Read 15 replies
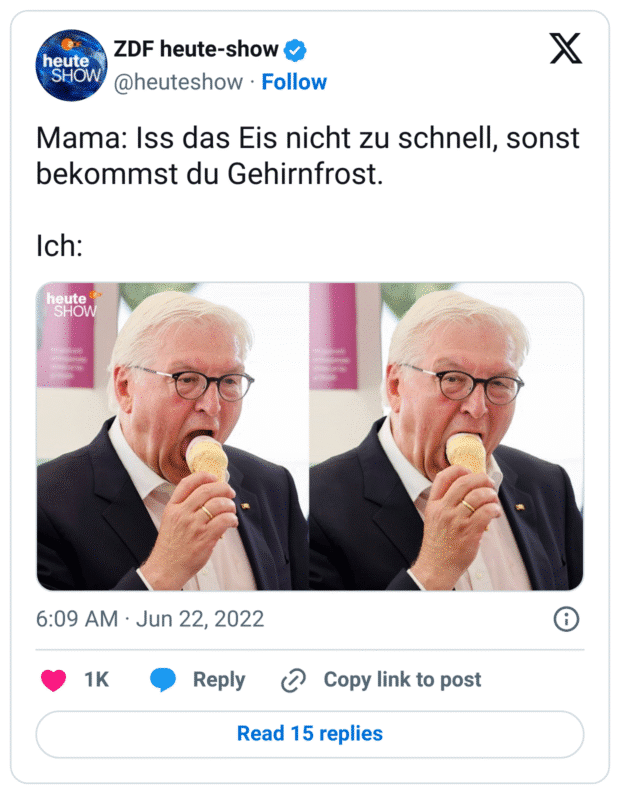 (310, 734)
